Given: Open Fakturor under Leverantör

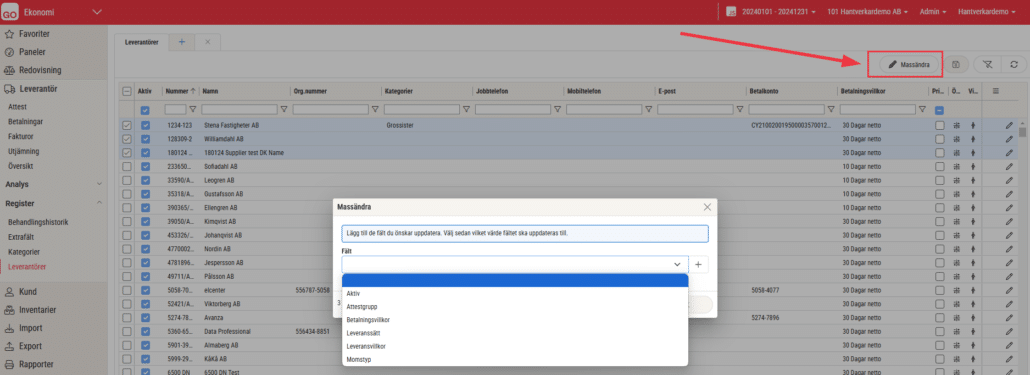Looking at the screenshot, I should [x=20, y=137].
